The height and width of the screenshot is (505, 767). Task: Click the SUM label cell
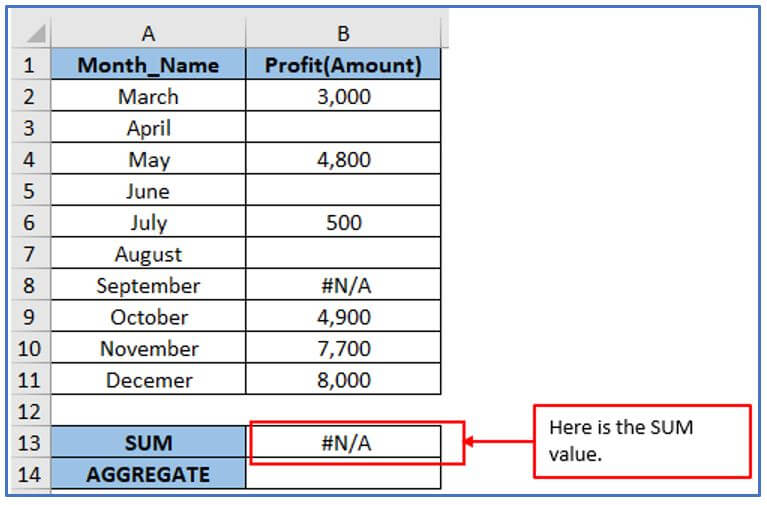(x=148, y=442)
